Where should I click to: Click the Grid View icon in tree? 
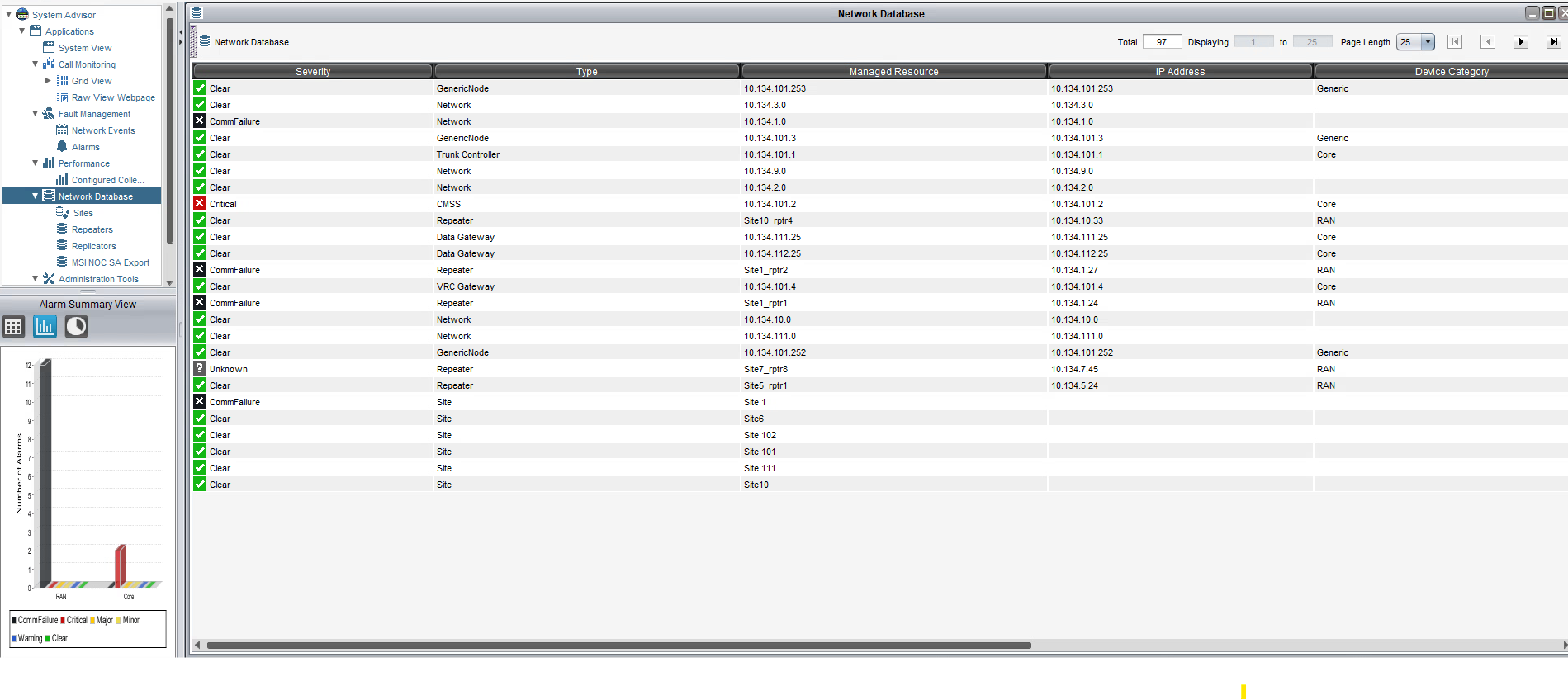(62, 81)
